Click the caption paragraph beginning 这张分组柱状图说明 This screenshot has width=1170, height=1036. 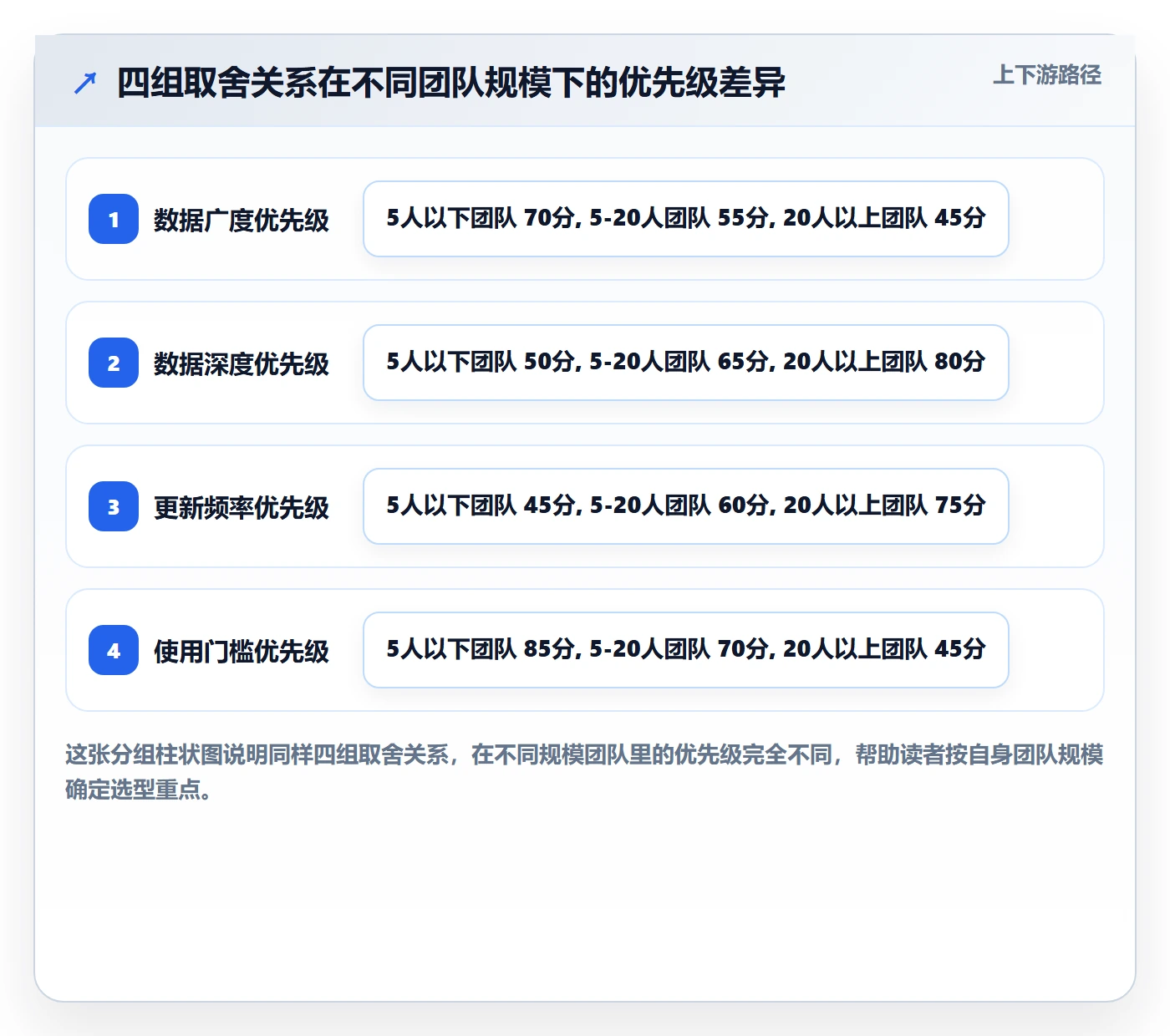[x=584, y=772]
